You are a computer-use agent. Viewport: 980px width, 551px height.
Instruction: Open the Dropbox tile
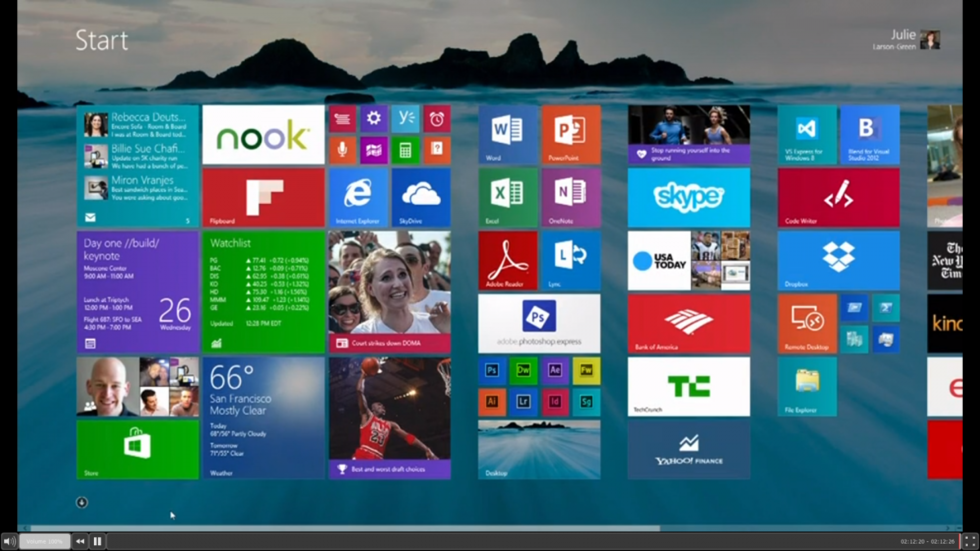[x=839, y=261]
